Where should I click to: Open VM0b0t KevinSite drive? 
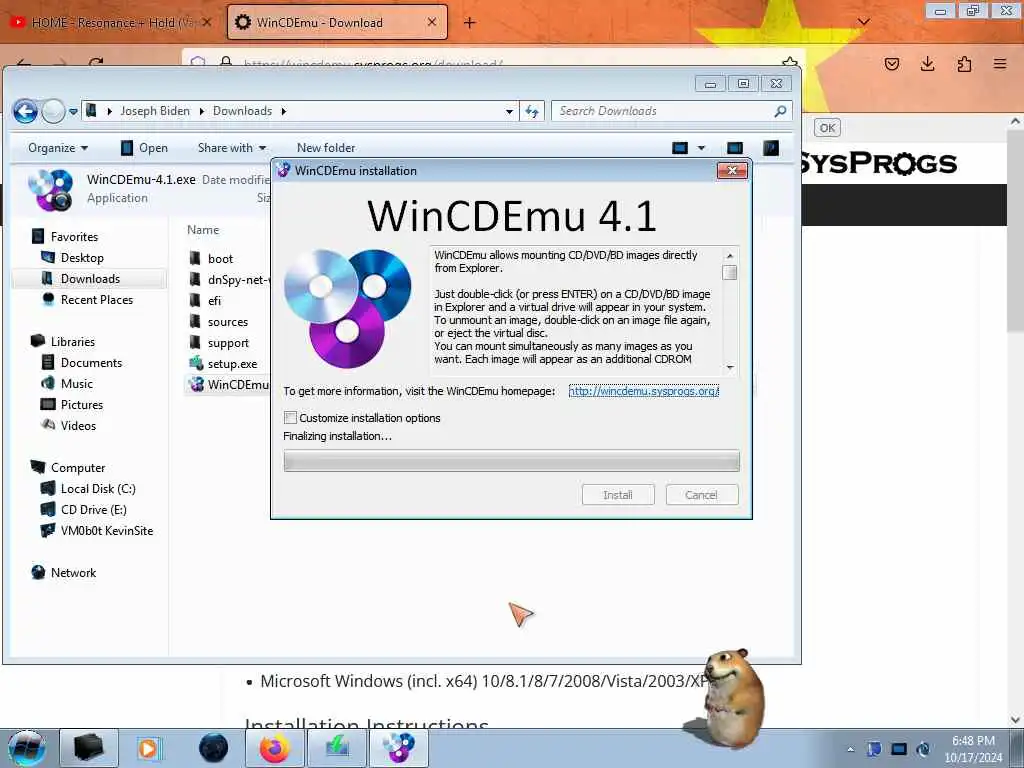pos(97,530)
